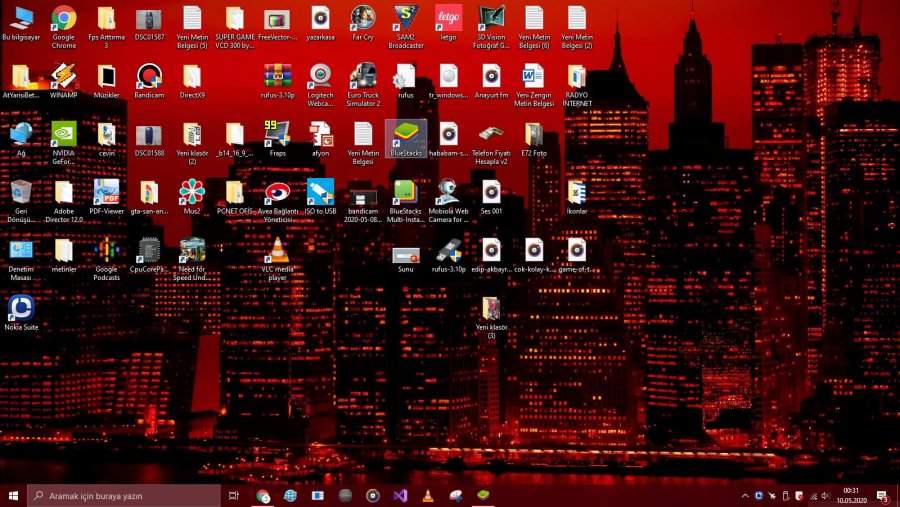The height and width of the screenshot is (507, 900).
Task: Select the DirectX9 folder
Action: [192, 81]
